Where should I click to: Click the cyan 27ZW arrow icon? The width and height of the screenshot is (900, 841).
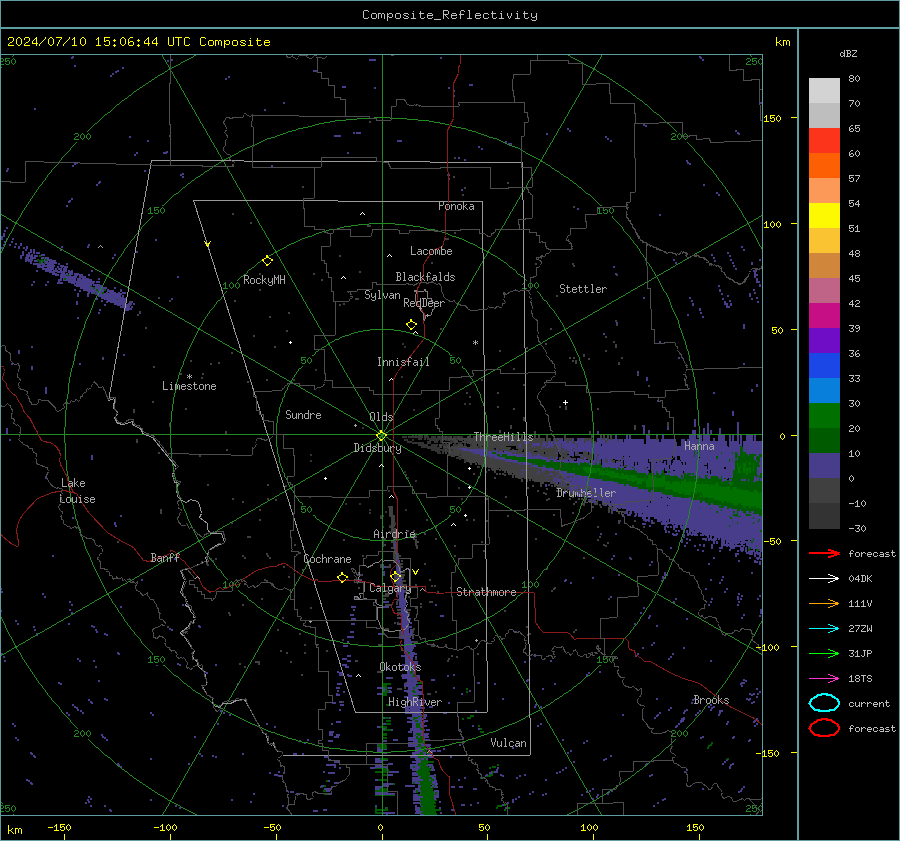point(824,629)
